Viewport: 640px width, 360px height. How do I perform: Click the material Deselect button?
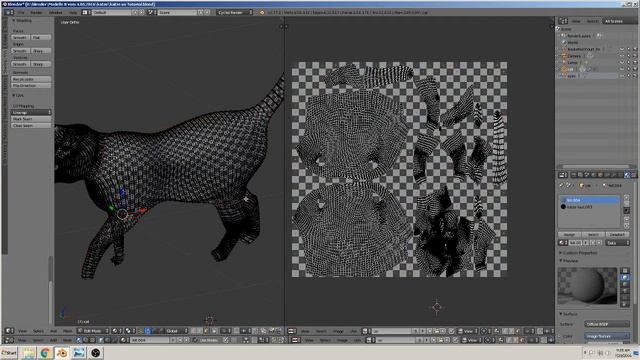pos(617,235)
